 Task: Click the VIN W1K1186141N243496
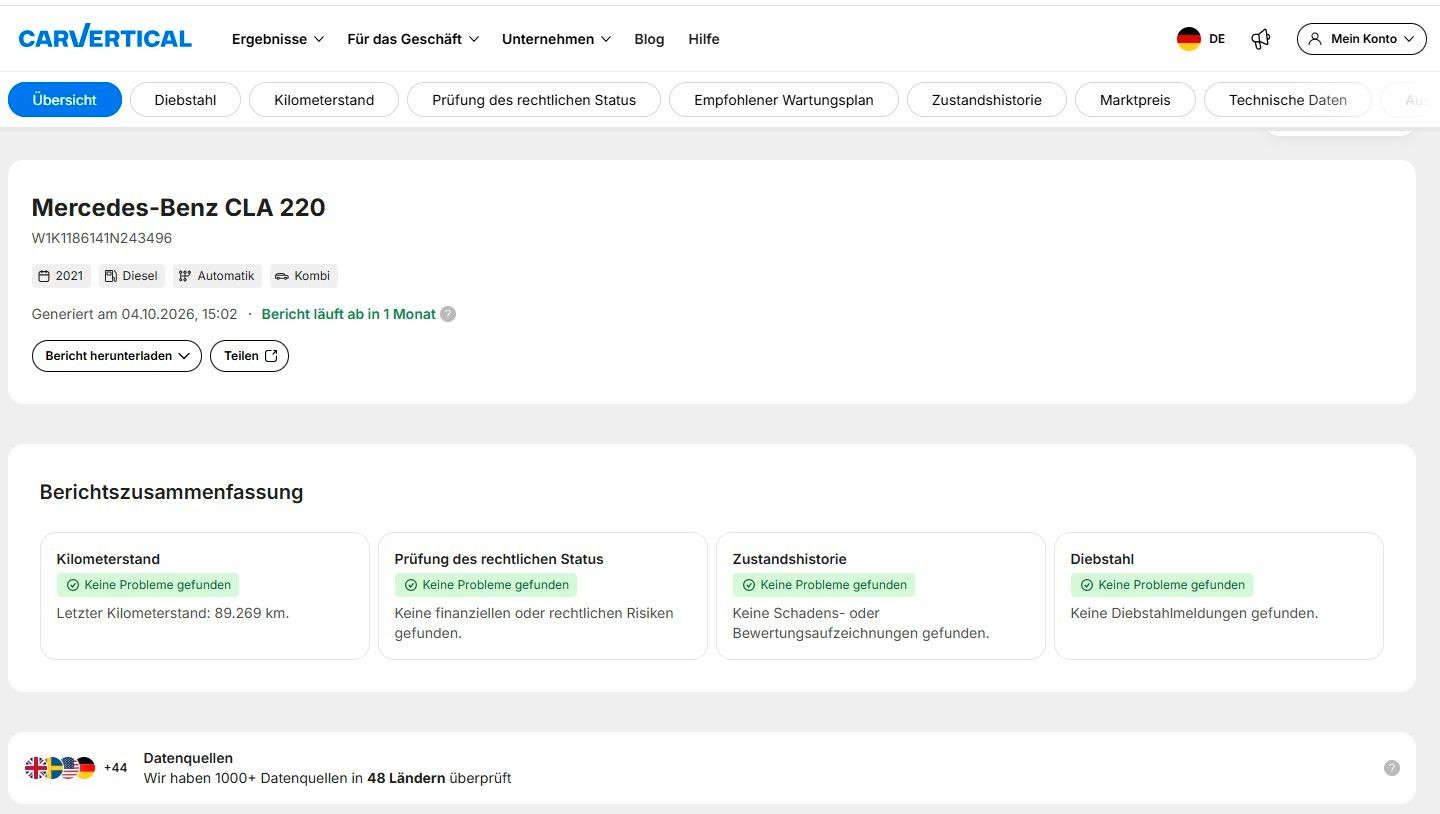(x=102, y=238)
